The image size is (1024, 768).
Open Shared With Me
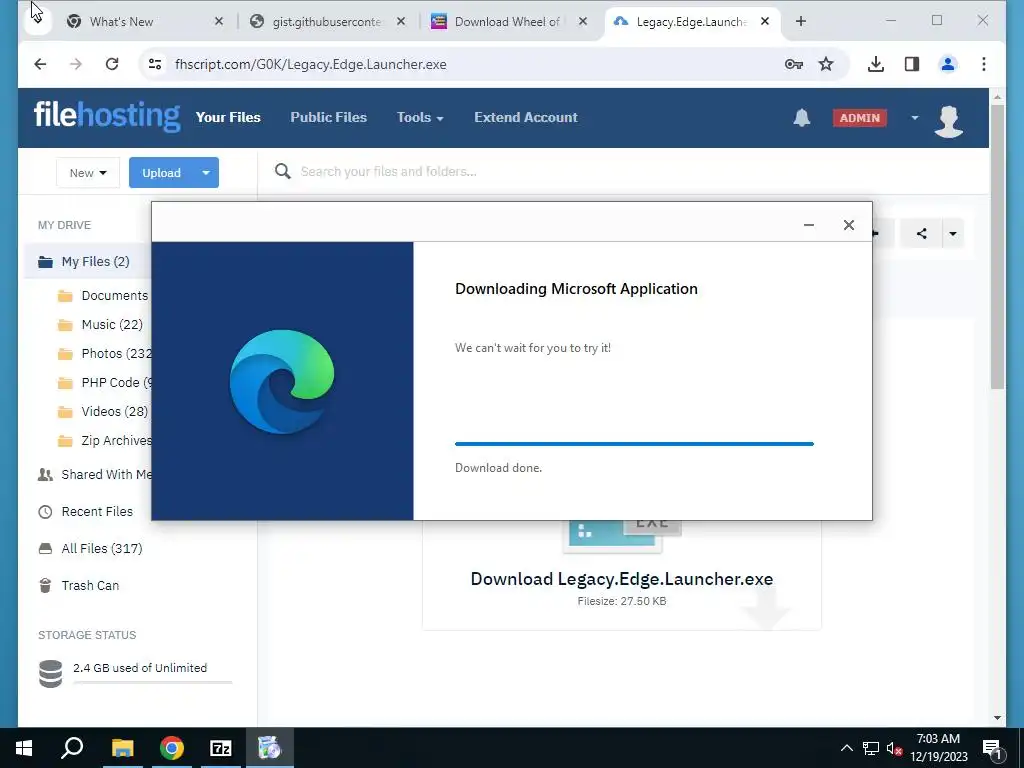pos(95,474)
